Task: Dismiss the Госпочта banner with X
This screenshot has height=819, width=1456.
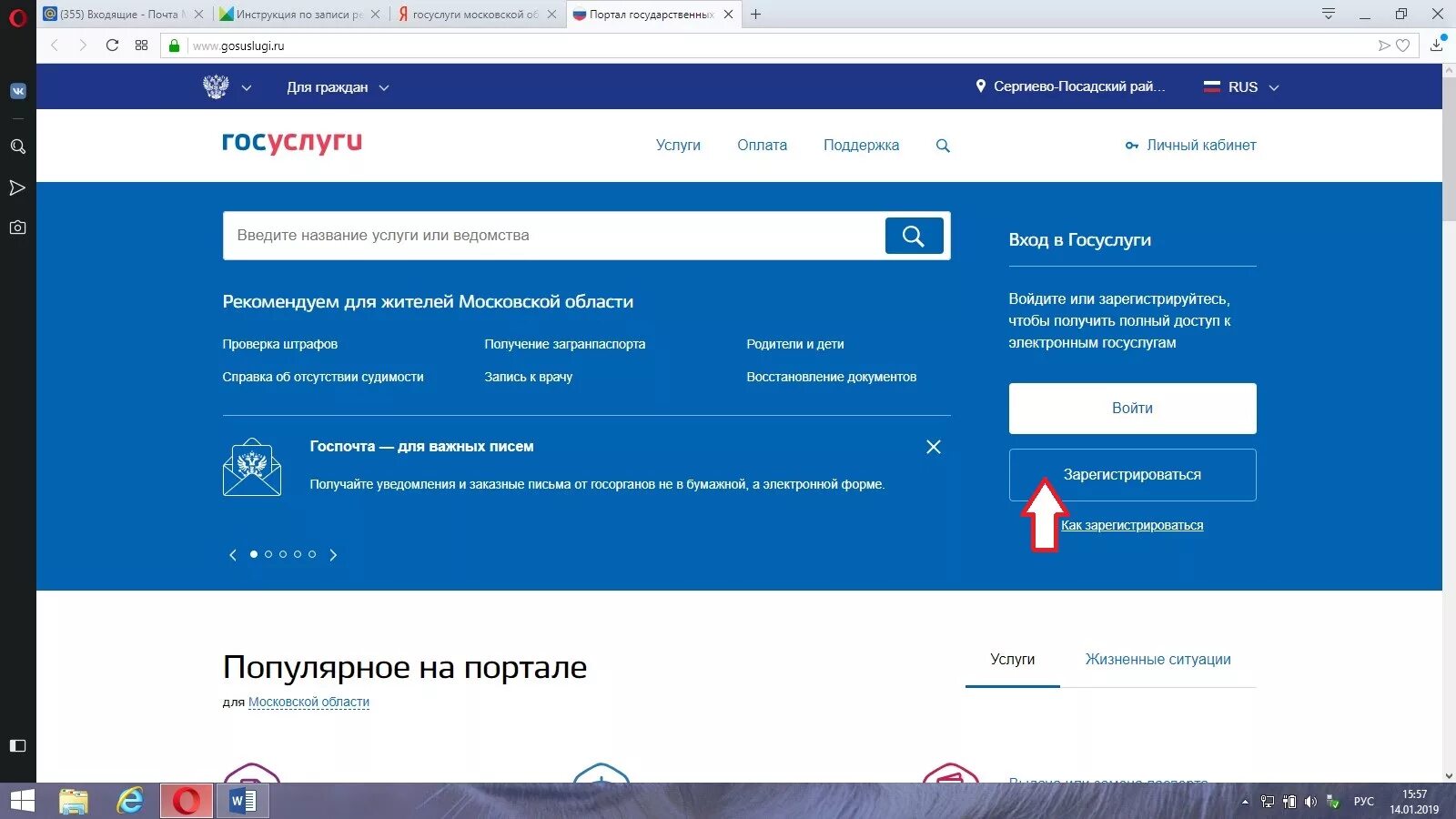Action: point(934,447)
